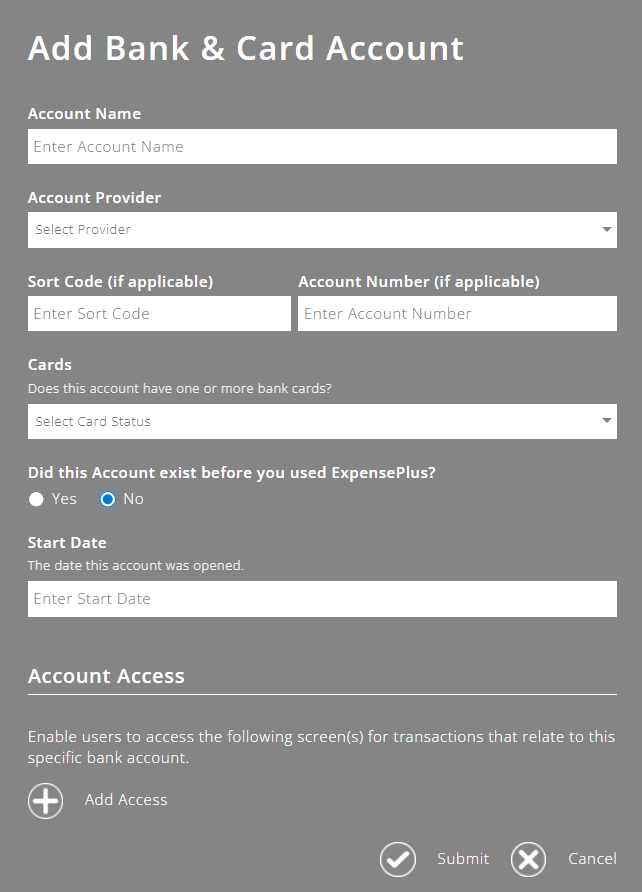Select the No radio button

[x=108, y=498]
